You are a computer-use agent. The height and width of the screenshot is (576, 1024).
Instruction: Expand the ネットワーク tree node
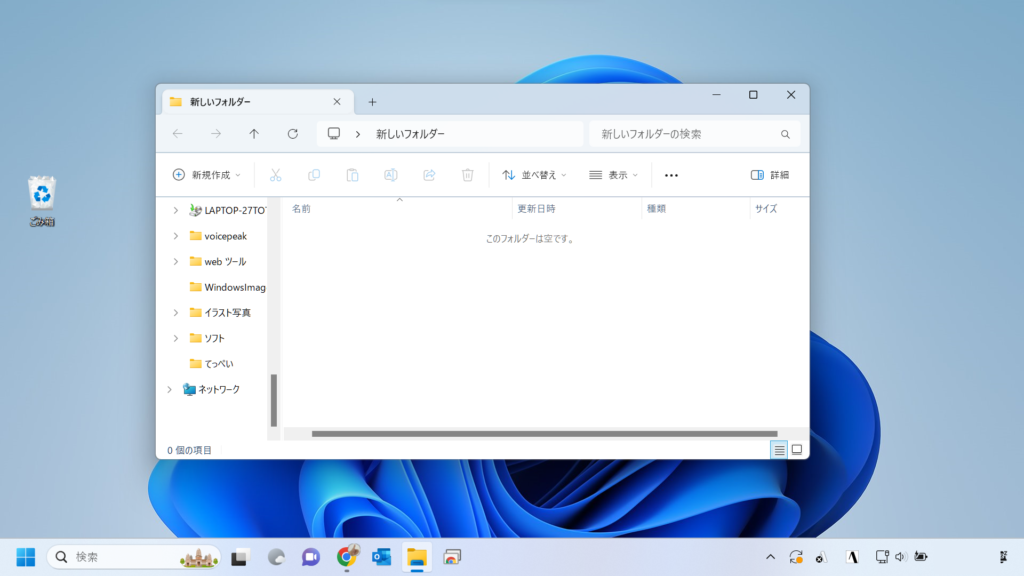(x=170, y=389)
